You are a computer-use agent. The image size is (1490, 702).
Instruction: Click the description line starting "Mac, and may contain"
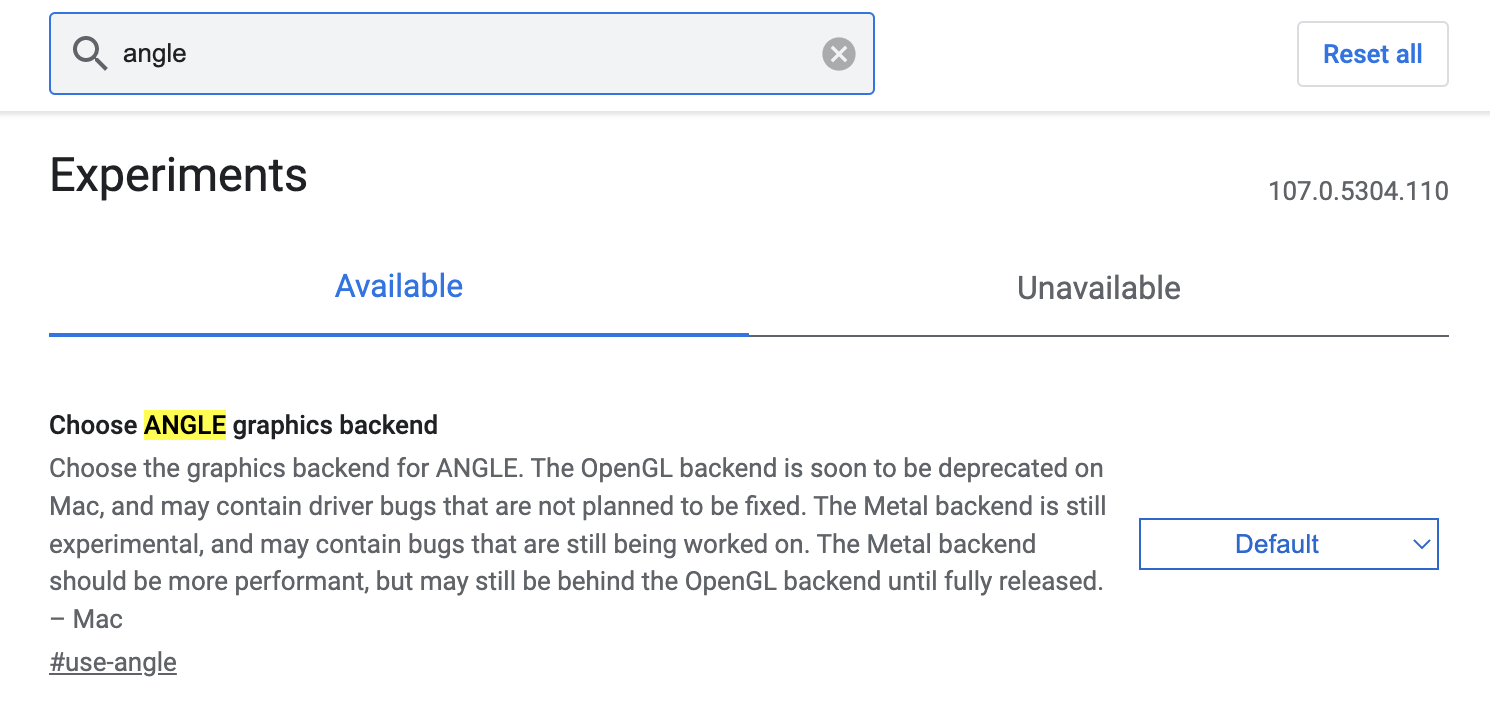pos(577,506)
